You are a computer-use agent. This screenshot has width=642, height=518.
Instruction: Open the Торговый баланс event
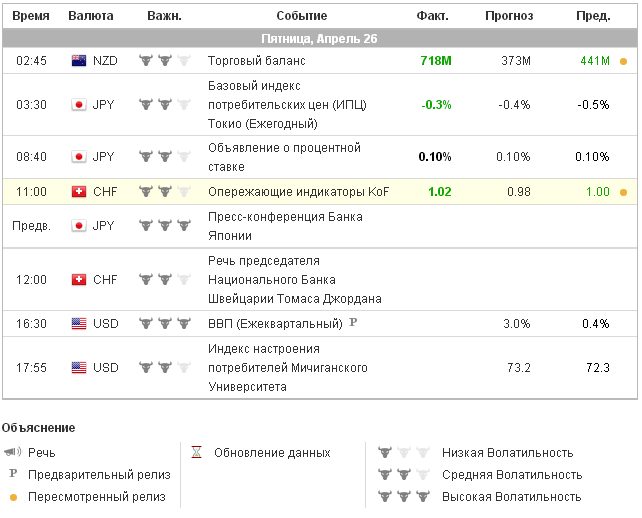[241, 61]
